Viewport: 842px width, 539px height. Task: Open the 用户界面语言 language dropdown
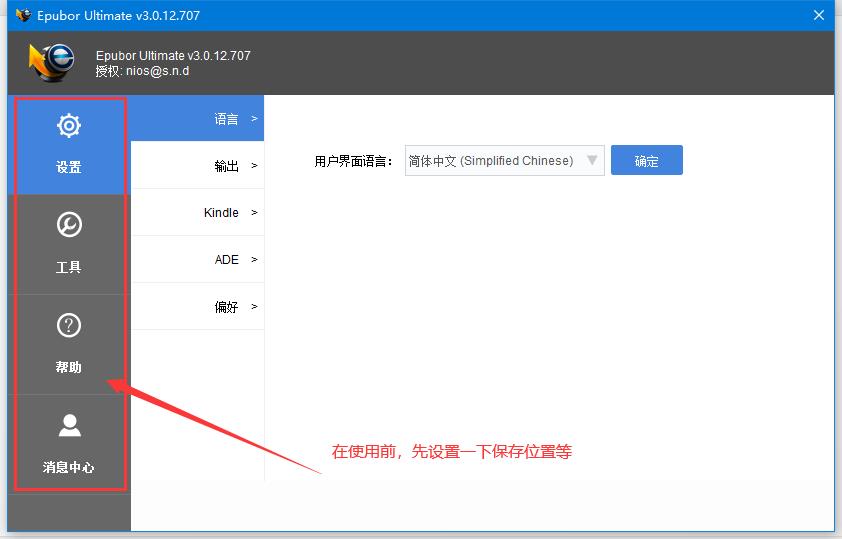coord(504,161)
